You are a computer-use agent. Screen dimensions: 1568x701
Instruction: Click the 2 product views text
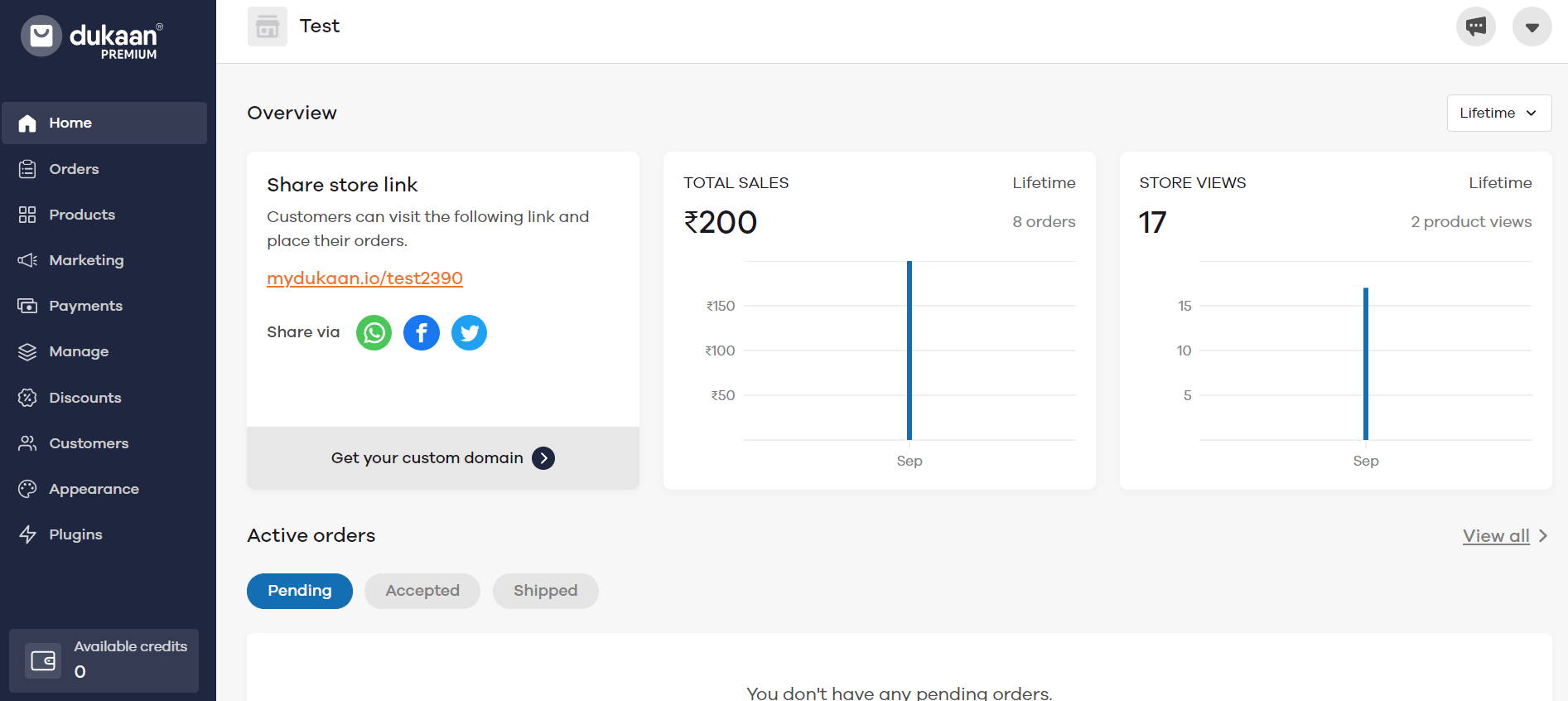(1471, 222)
